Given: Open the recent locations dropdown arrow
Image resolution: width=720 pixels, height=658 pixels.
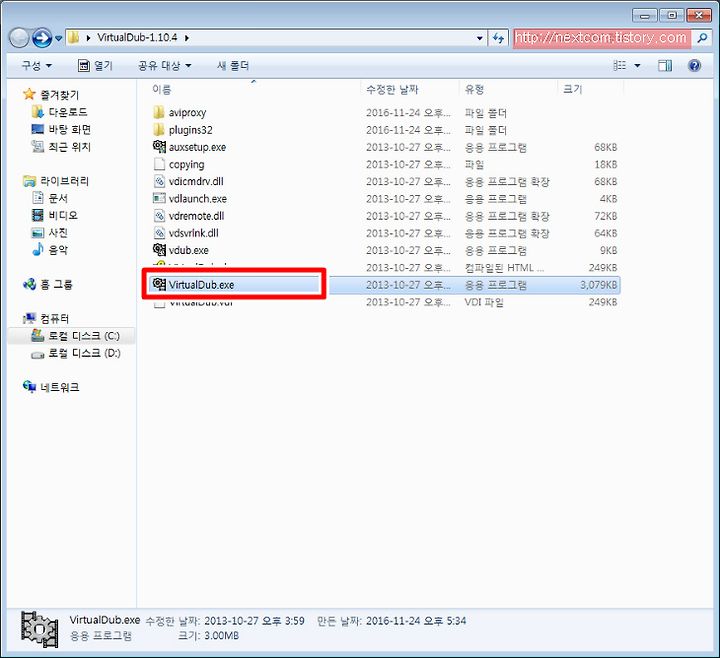Looking at the screenshot, I should coord(58,38).
